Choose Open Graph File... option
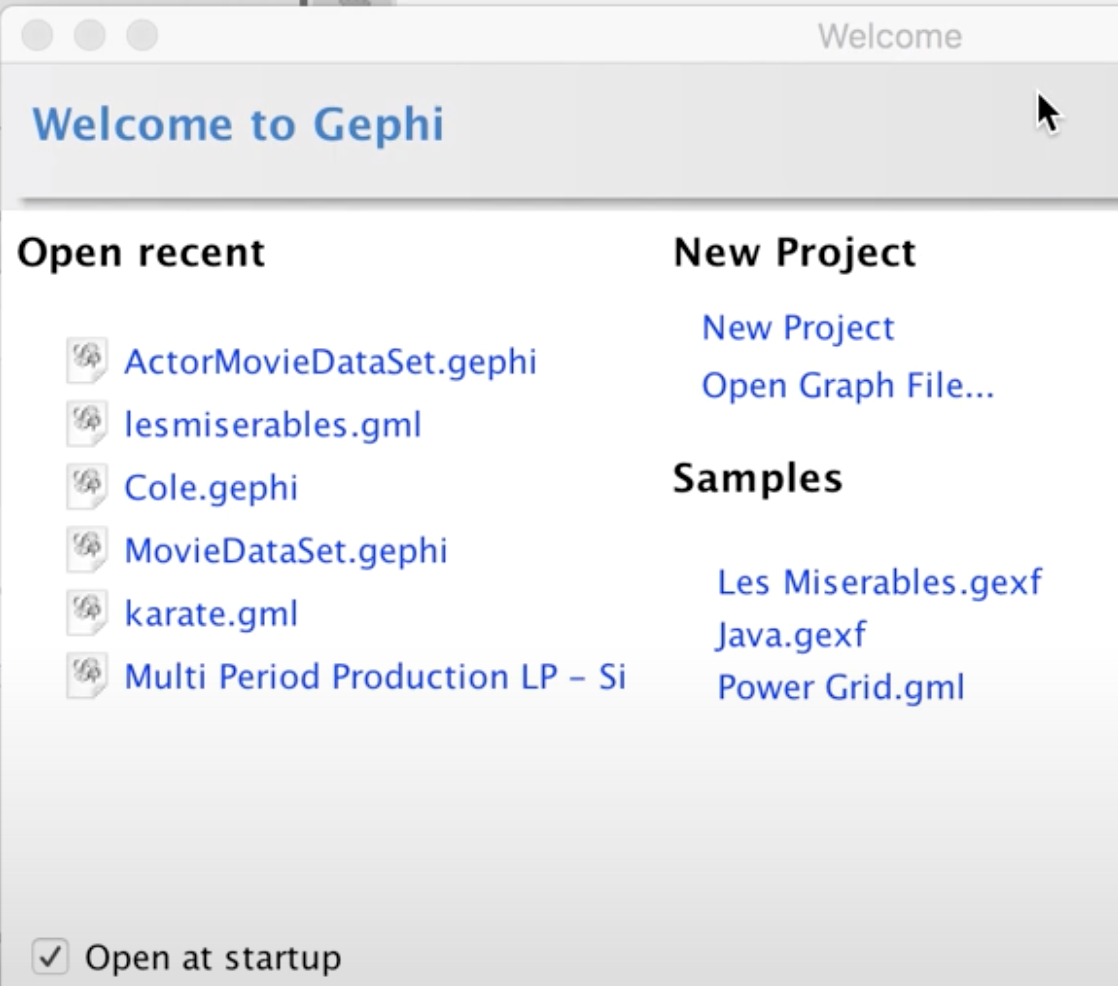The height and width of the screenshot is (986, 1118). tap(848, 386)
